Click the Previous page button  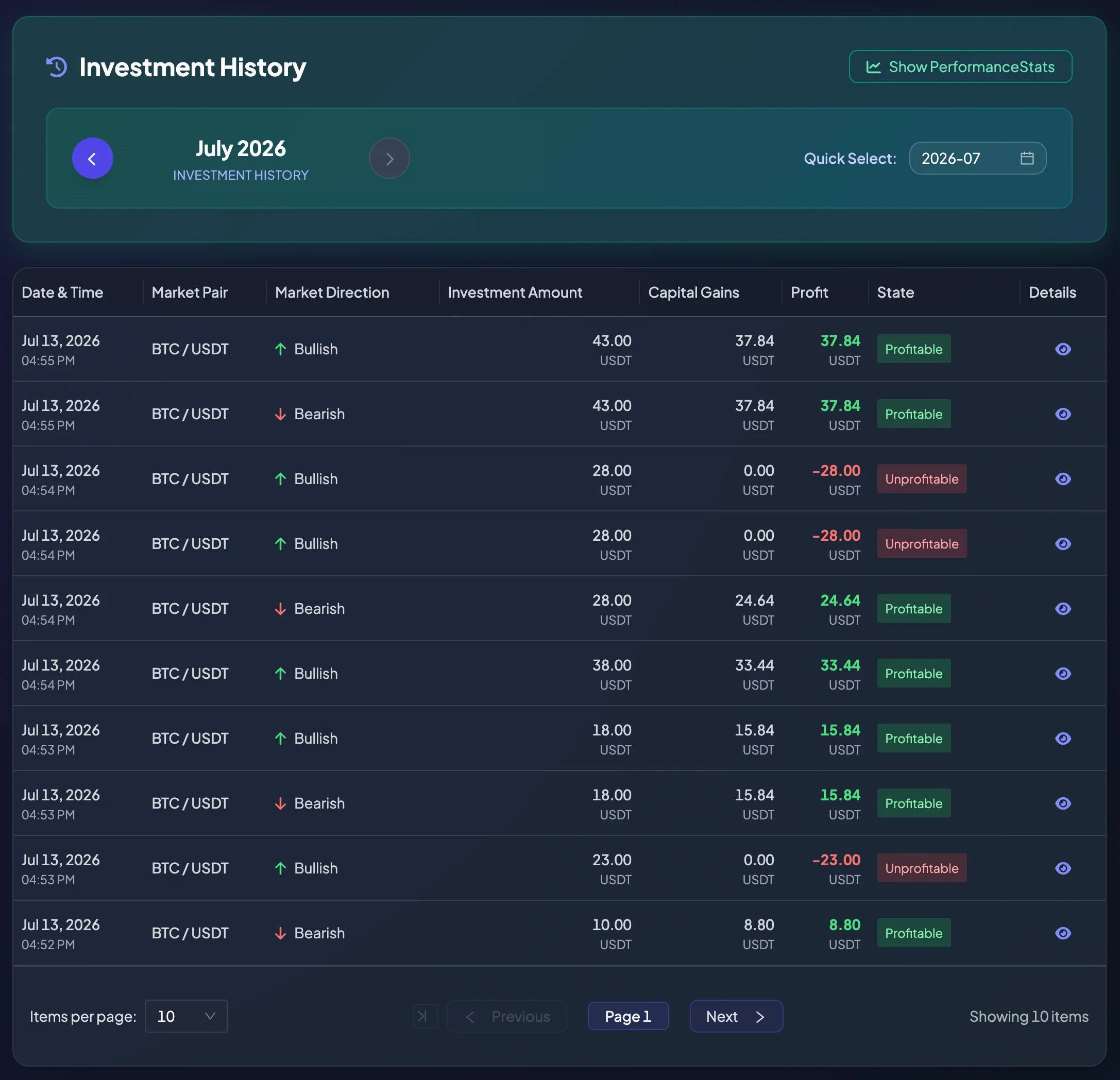click(x=507, y=1016)
